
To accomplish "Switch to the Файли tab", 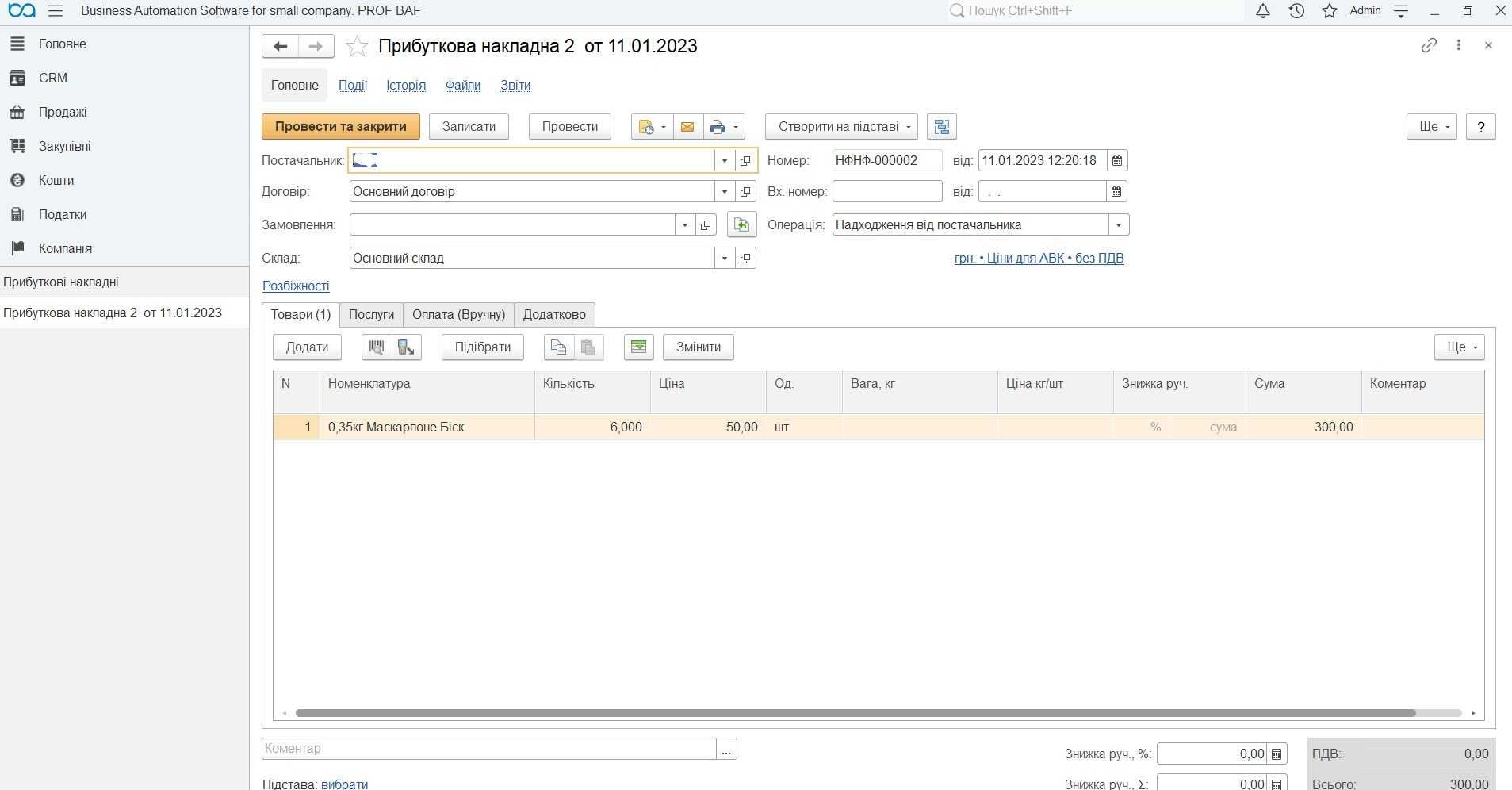I will pos(463,85).
